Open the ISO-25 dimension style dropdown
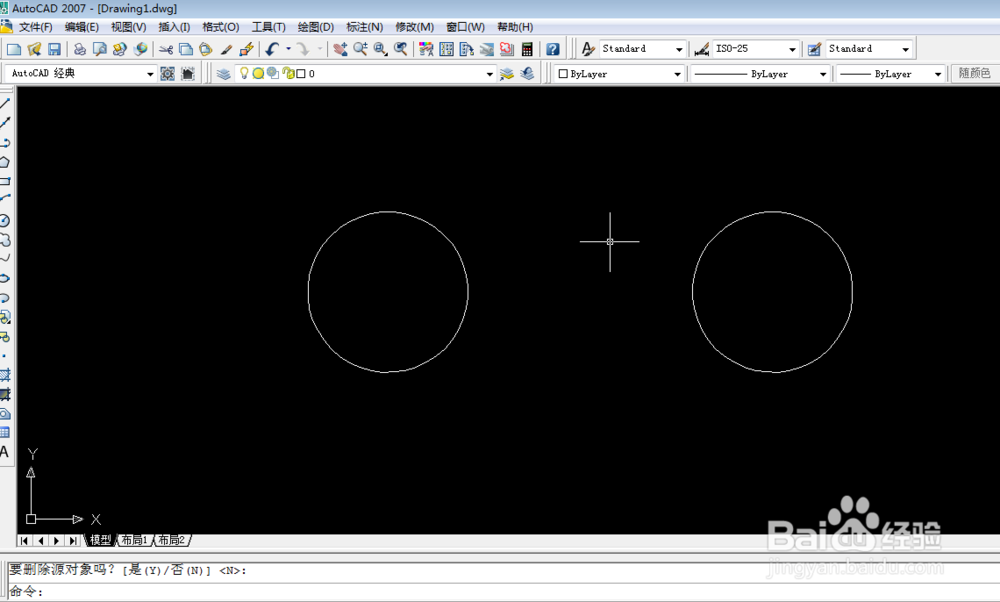 click(792, 49)
